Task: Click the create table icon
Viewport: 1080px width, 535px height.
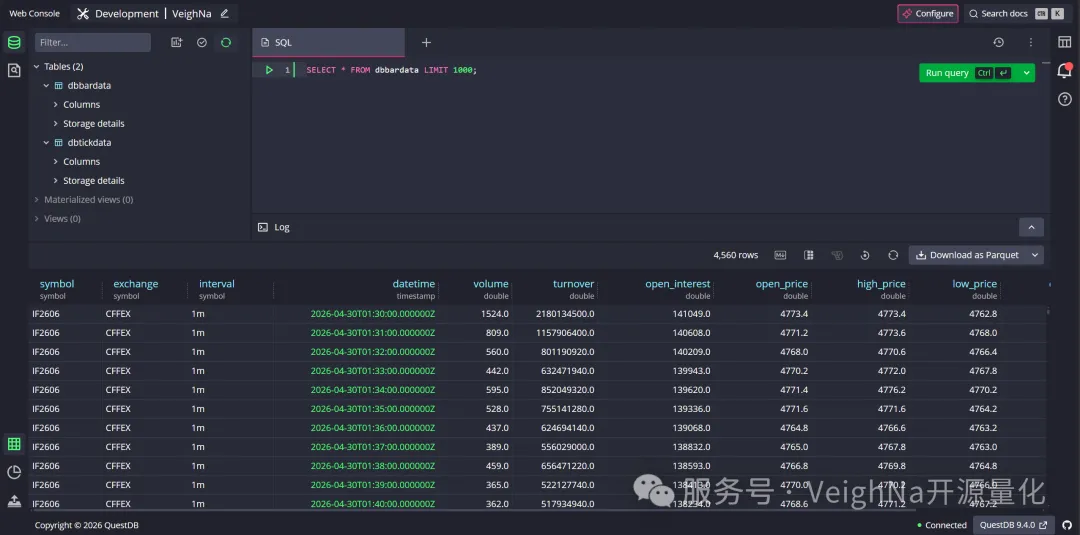Action: tap(177, 43)
